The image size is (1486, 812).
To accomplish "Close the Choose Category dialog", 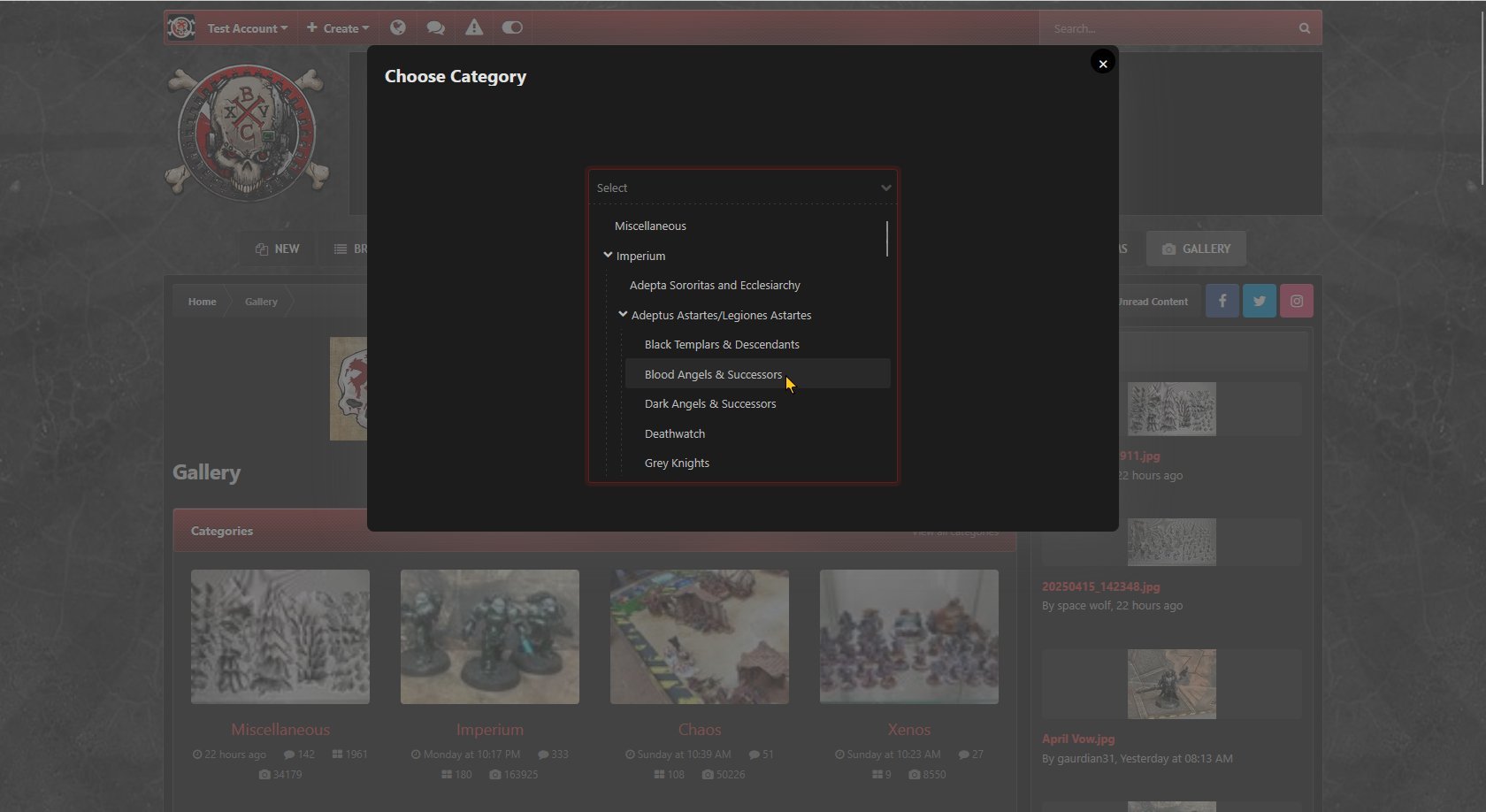I will point(1102,63).
